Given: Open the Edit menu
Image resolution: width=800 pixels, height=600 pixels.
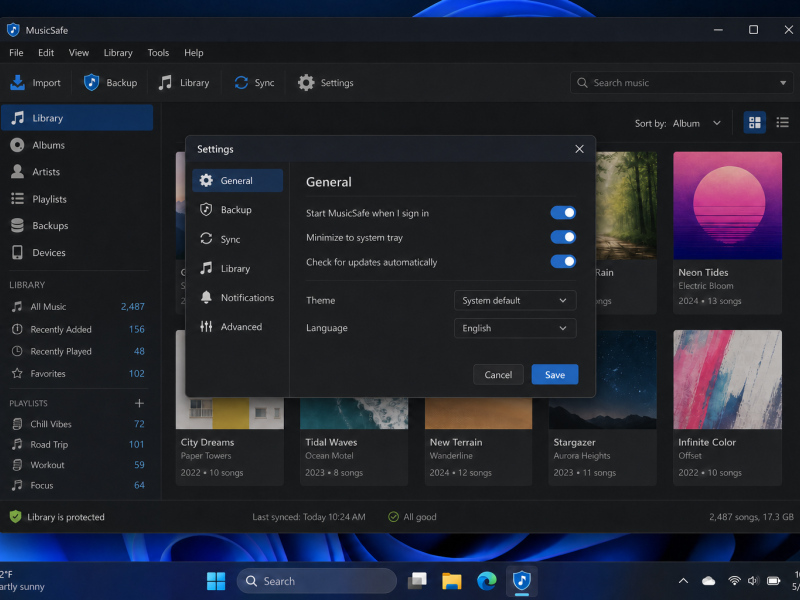Looking at the screenshot, I should click(x=46, y=53).
